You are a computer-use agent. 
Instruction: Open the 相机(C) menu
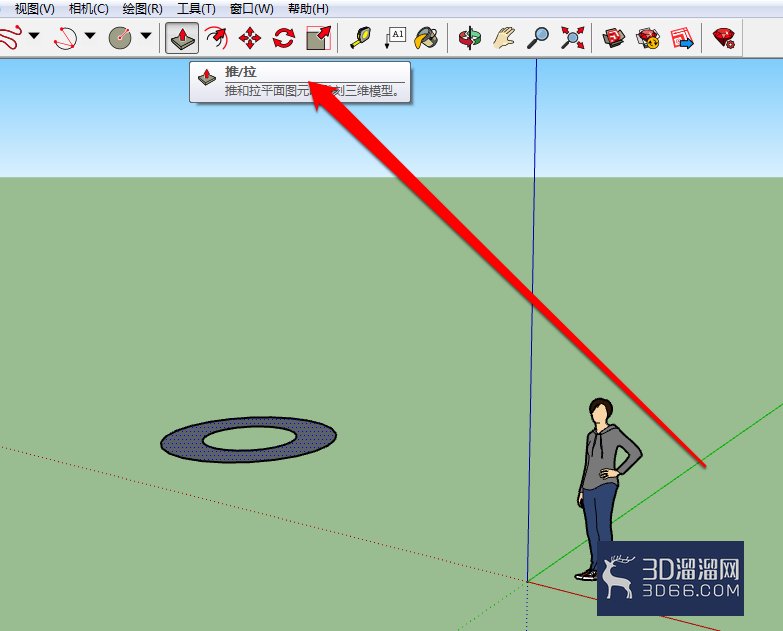[88, 8]
